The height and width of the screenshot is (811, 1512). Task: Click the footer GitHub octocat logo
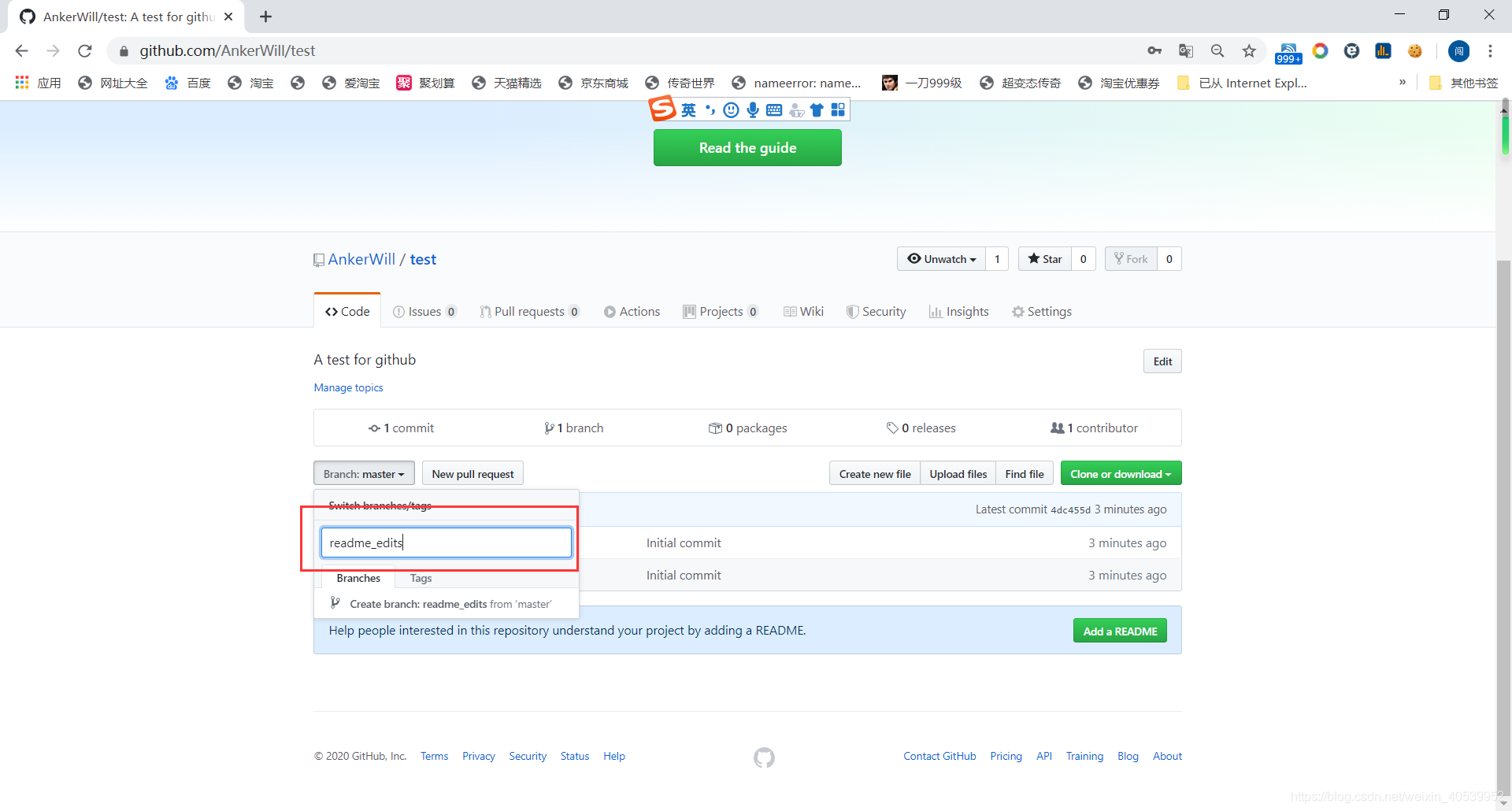(764, 757)
